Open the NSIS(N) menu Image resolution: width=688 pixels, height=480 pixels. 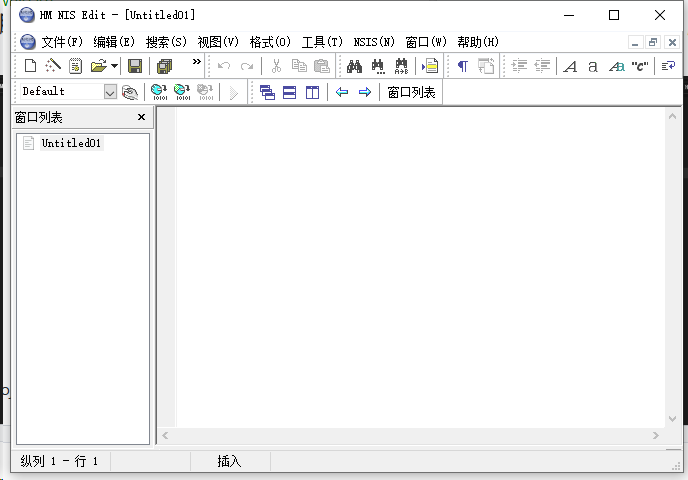(x=374, y=42)
